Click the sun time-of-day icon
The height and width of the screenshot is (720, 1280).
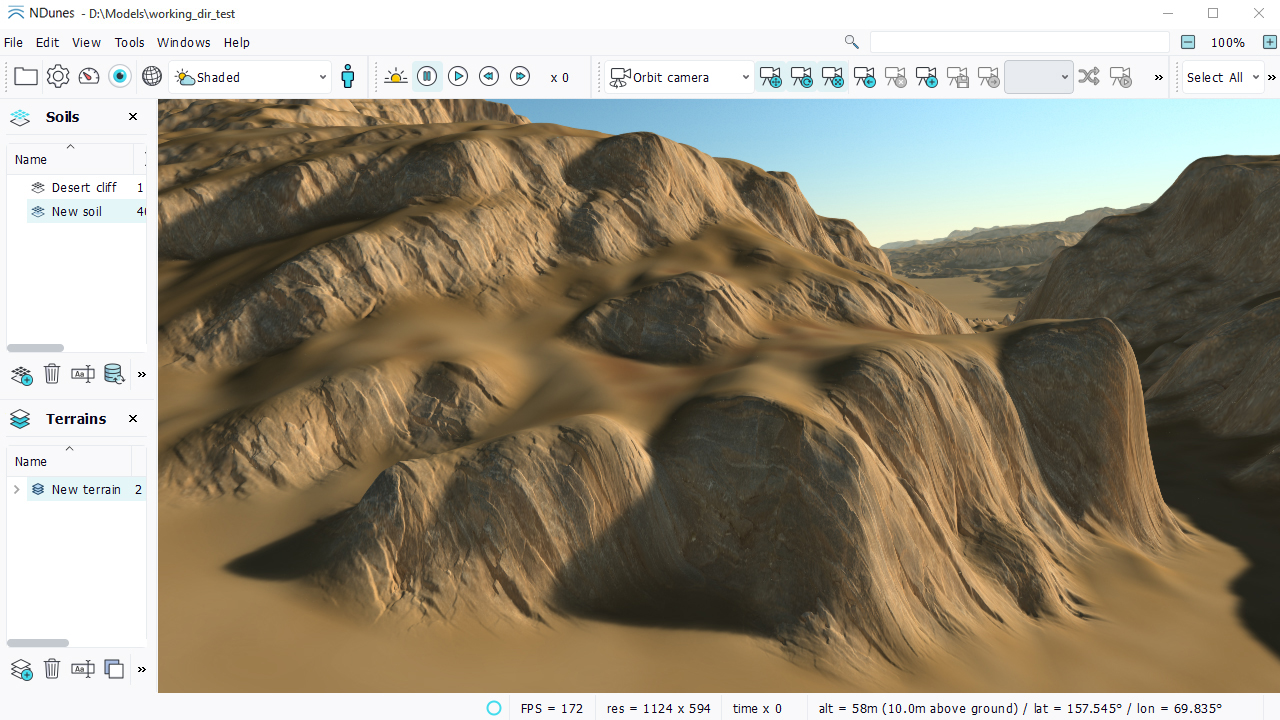click(x=395, y=77)
